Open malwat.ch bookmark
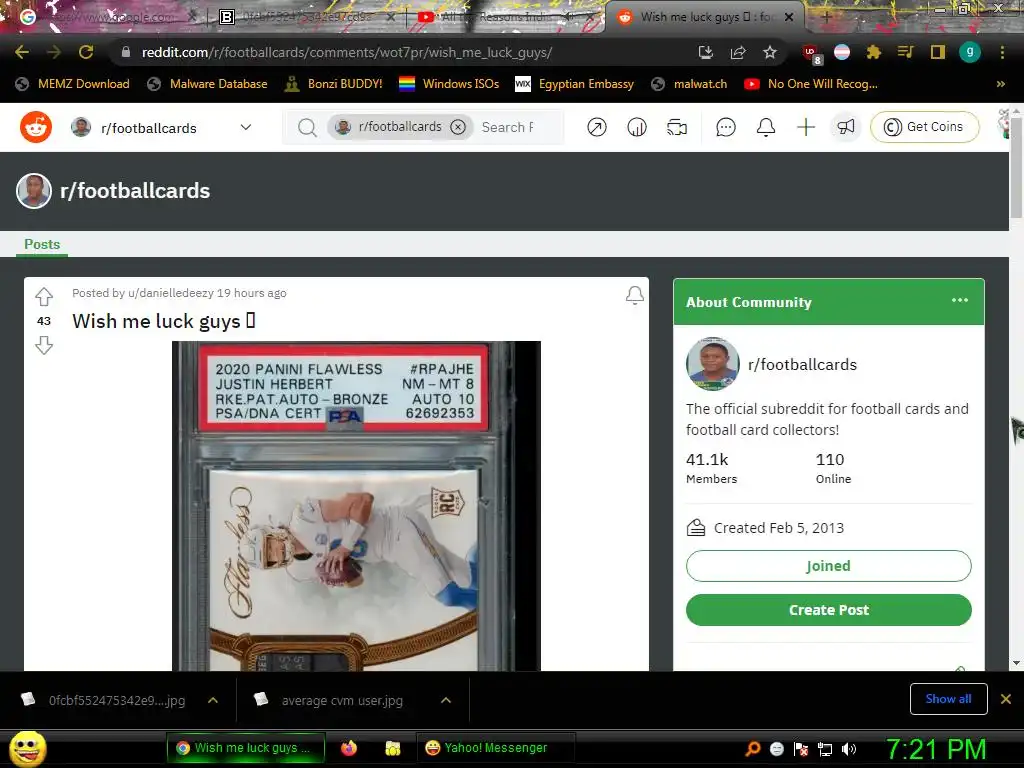Viewport: 1024px width, 768px height. [690, 84]
